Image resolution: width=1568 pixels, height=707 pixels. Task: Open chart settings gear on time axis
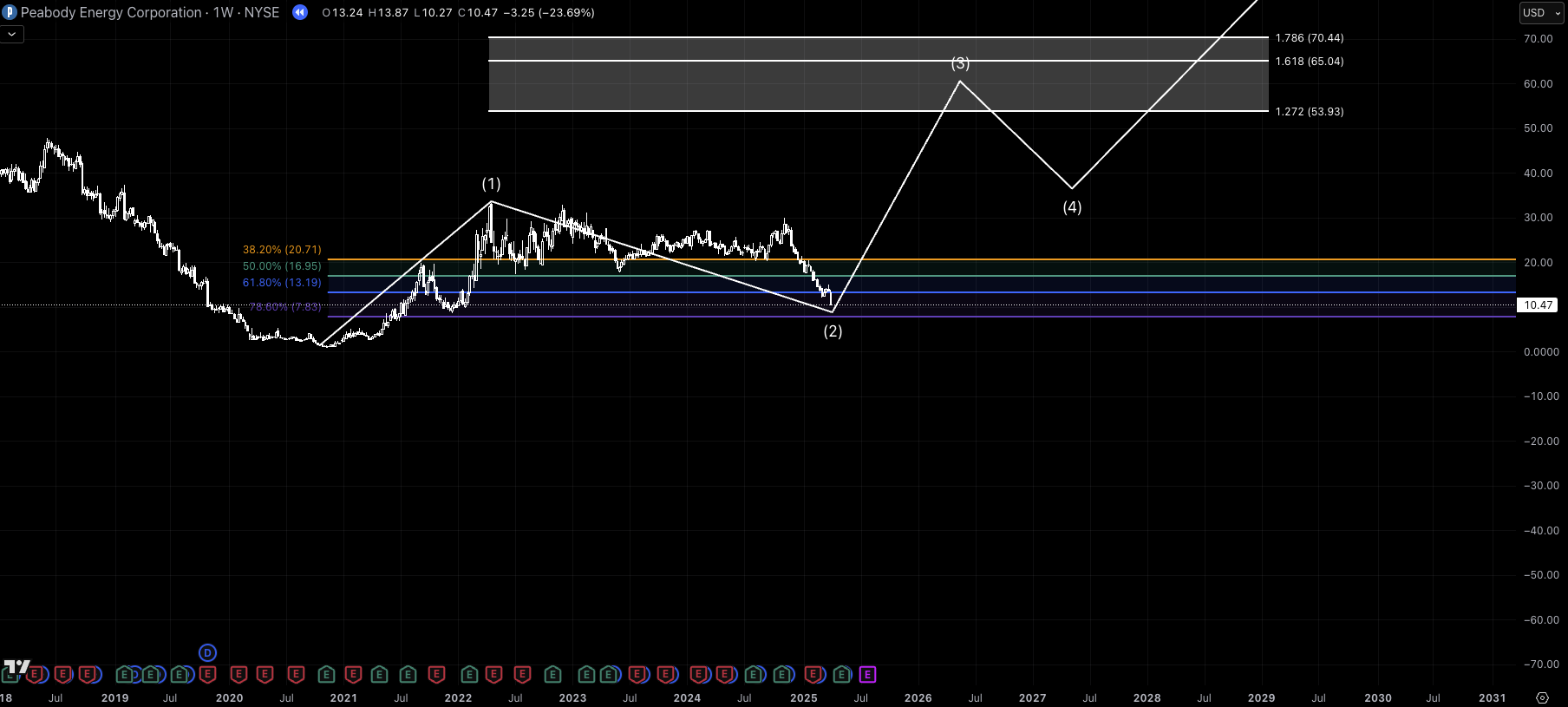click(x=1542, y=697)
